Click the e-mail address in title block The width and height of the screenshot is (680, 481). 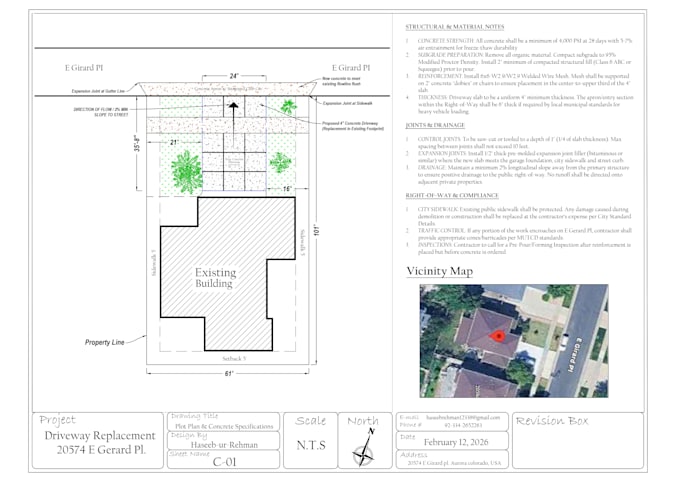coord(463,417)
